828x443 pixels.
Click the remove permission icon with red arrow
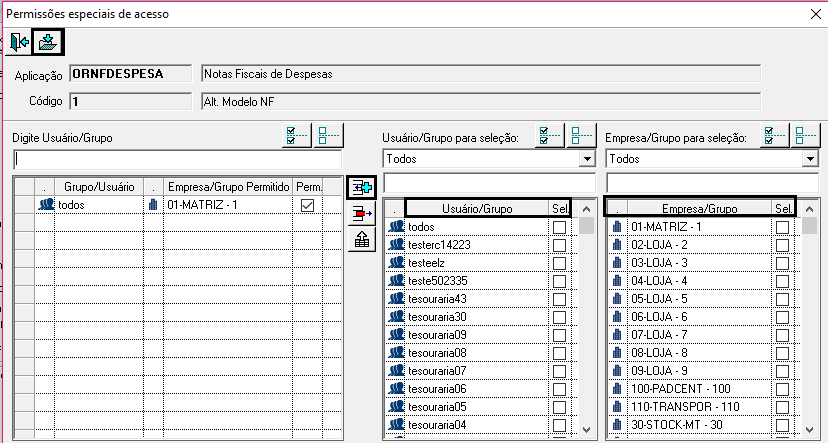[x=362, y=213]
